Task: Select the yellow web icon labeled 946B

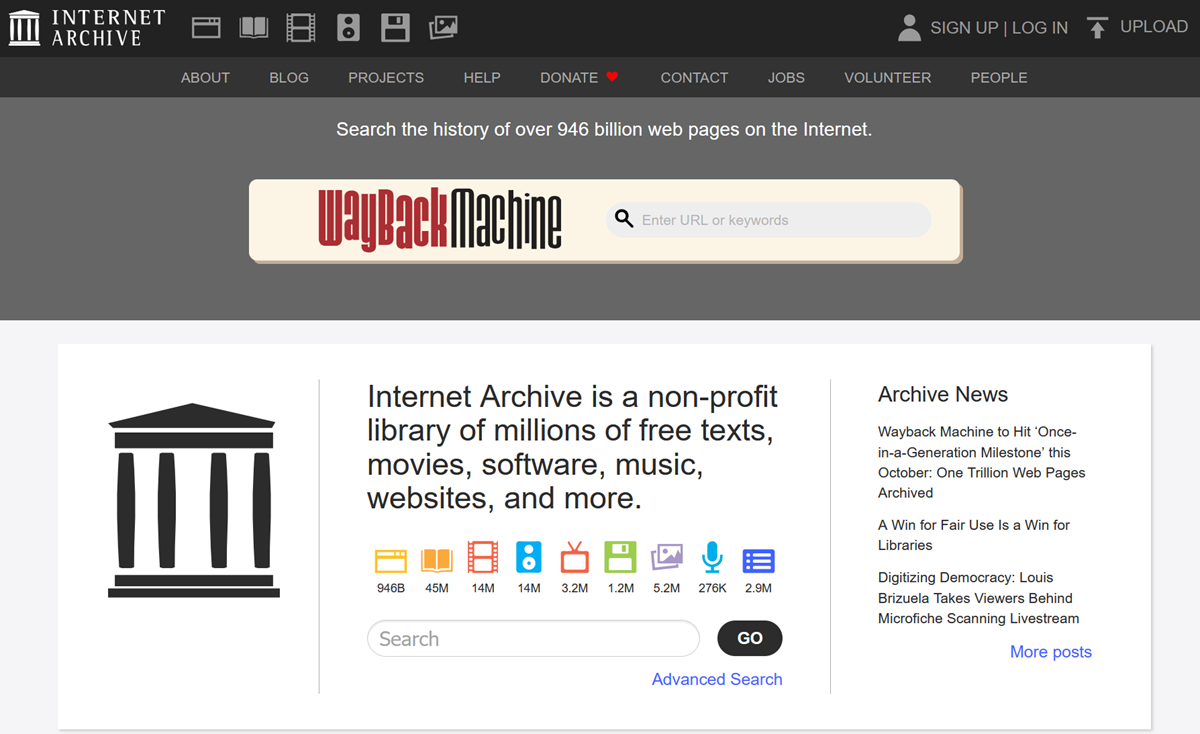Action: [x=391, y=560]
